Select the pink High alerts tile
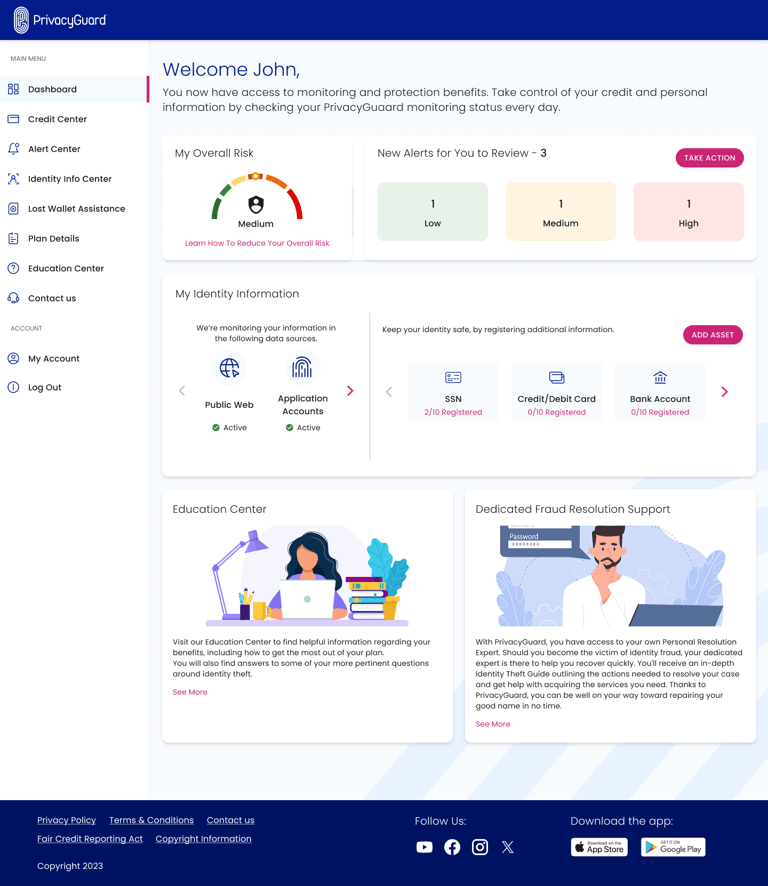The height and width of the screenshot is (886, 768). click(688, 212)
